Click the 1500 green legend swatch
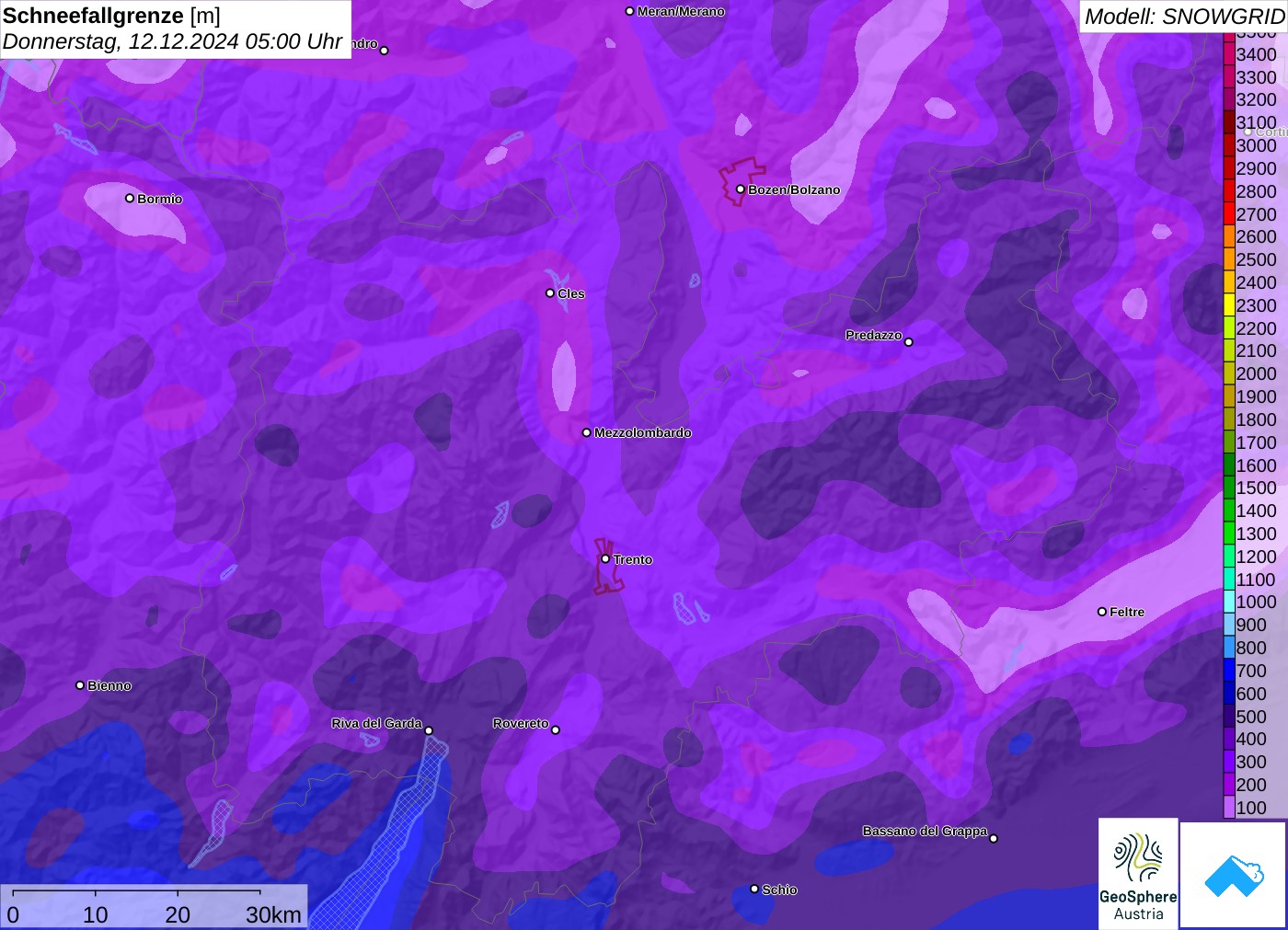Viewport: 1288px width, 930px height. tap(1229, 488)
